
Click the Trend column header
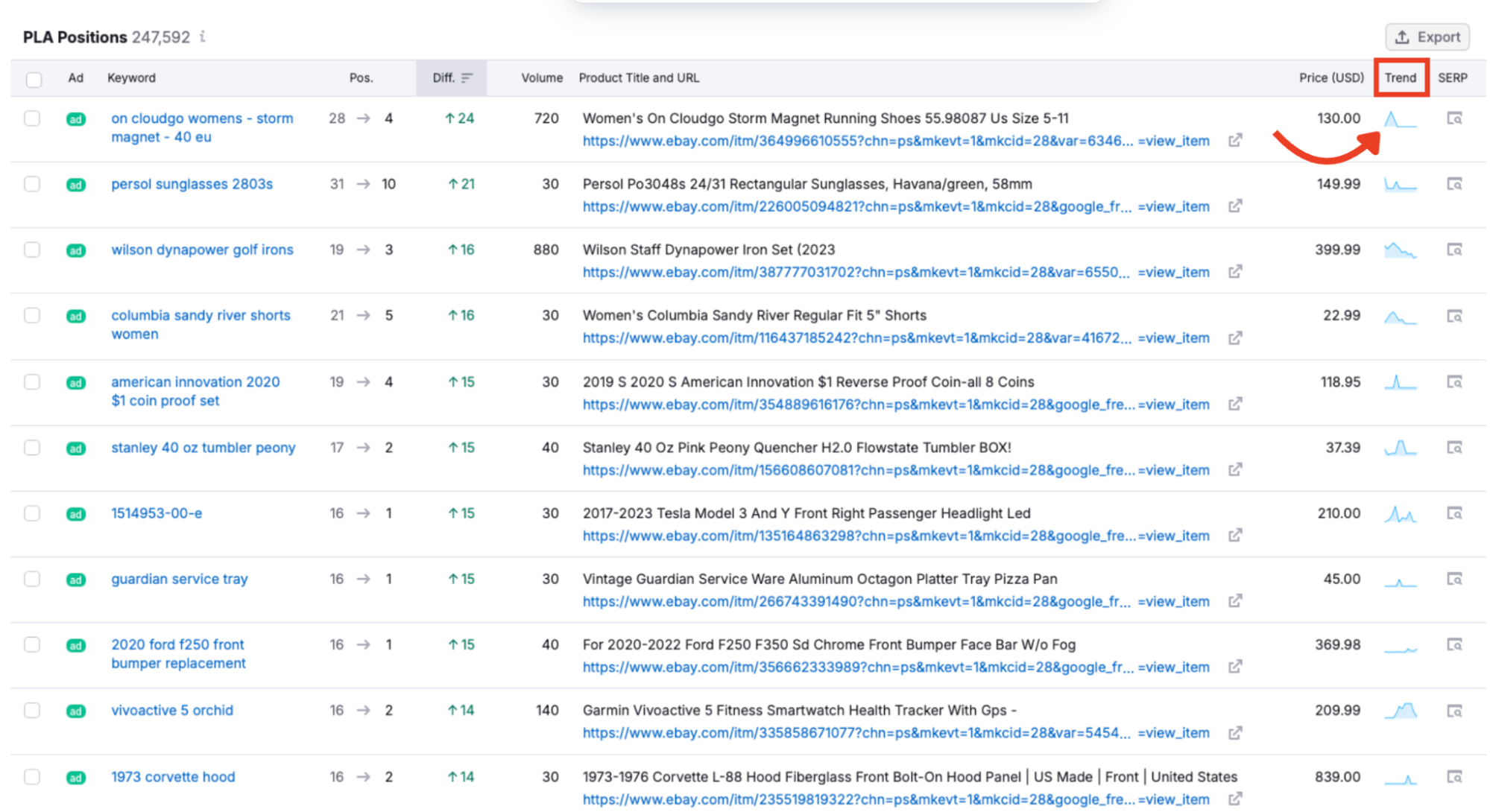coord(1400,78)
